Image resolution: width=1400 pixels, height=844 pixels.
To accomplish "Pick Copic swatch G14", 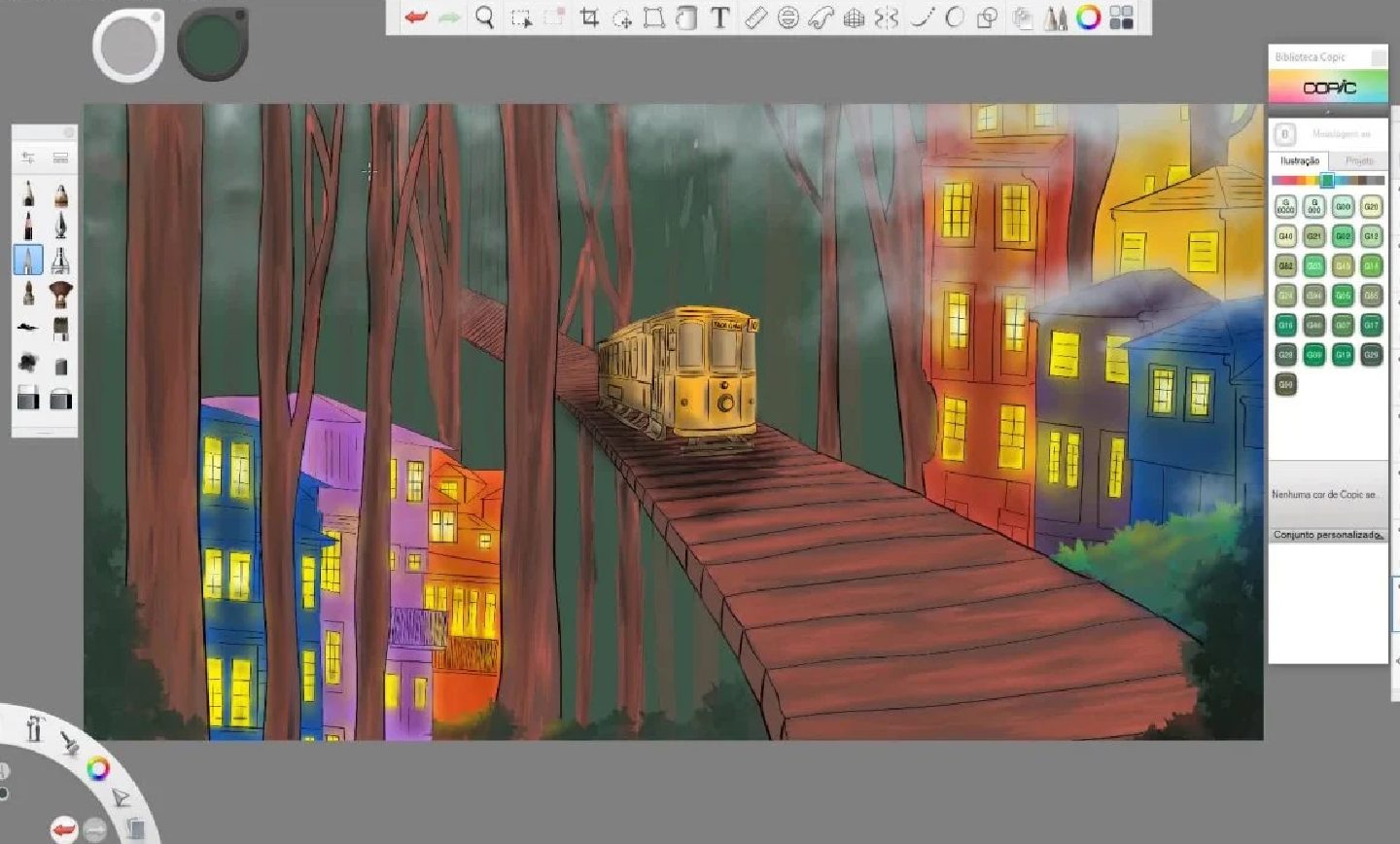I will coord(1371,265).
